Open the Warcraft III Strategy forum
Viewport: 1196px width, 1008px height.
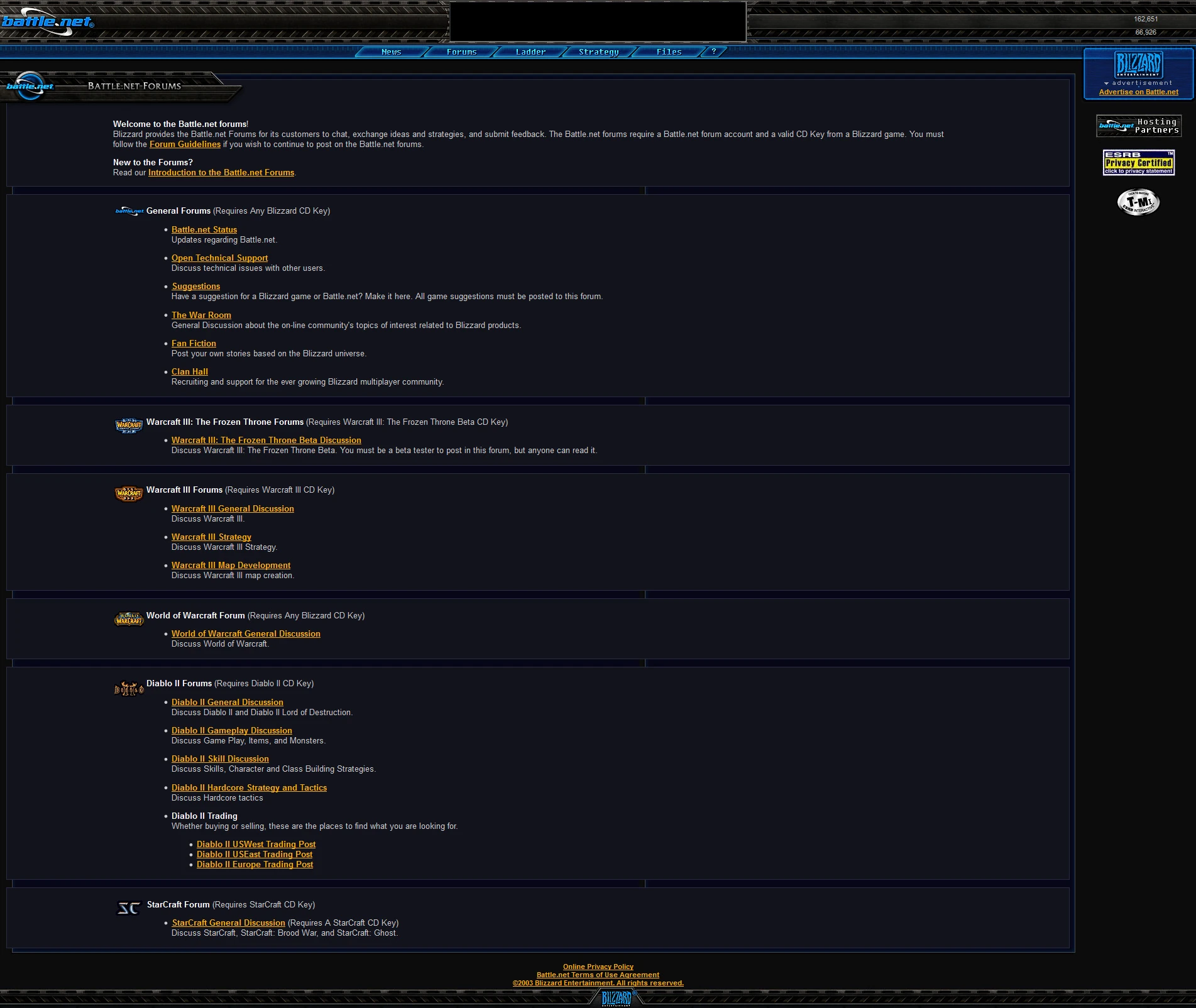click(x=211, y=537)
